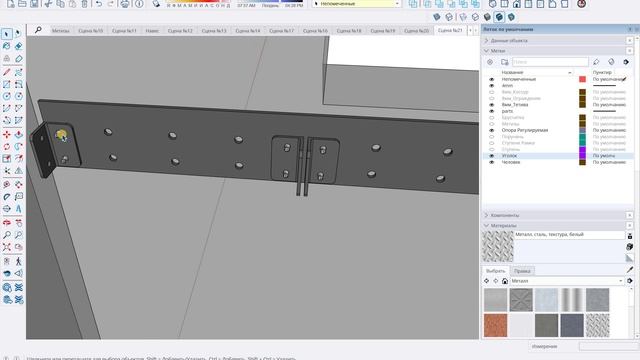Click the Название column sort arrow
Viewport: 640px width, 360px height.
570,73
